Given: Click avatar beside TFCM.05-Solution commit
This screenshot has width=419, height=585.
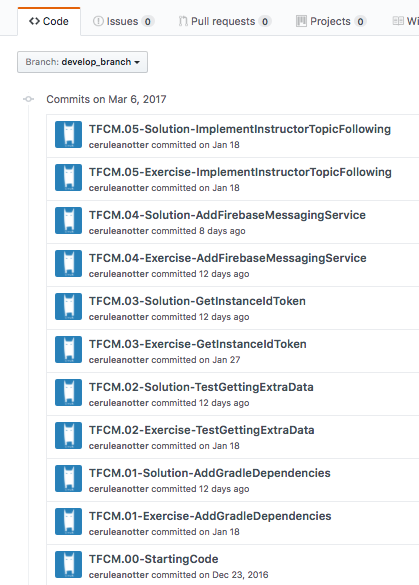Looking at the screenshot, I should click(x=69, y=135).
